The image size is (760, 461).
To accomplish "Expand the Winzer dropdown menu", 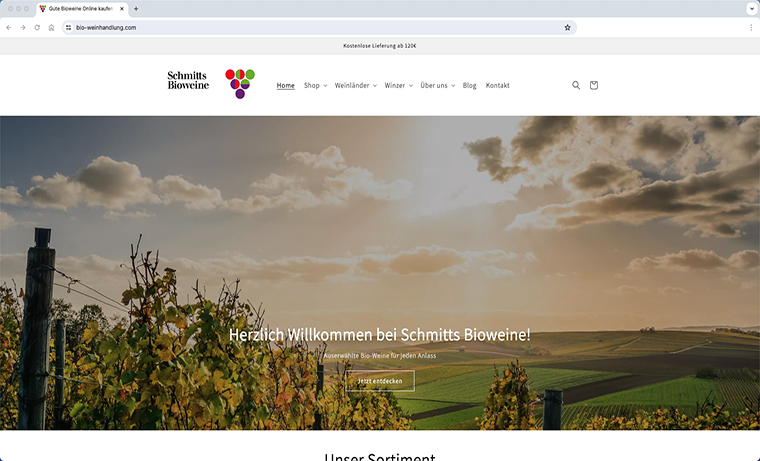I will (x=398, y=85).
